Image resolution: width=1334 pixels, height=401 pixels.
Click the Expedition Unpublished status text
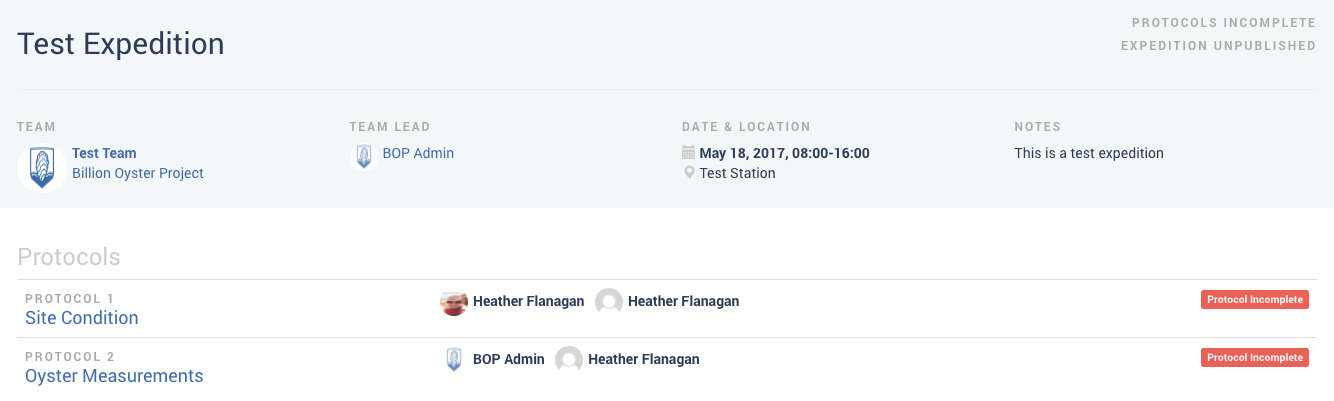click(1218, 45)
